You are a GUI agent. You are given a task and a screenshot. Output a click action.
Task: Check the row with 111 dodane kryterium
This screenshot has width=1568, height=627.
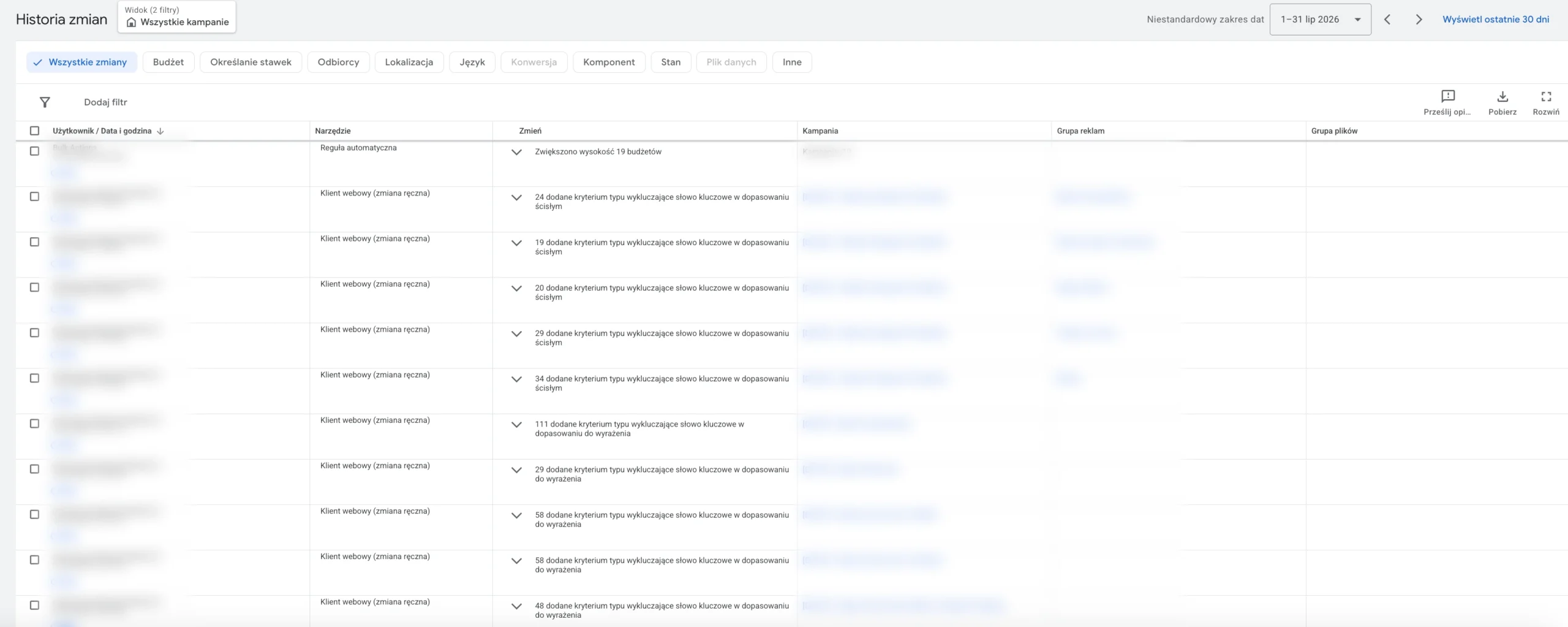[x=34, y=424]
